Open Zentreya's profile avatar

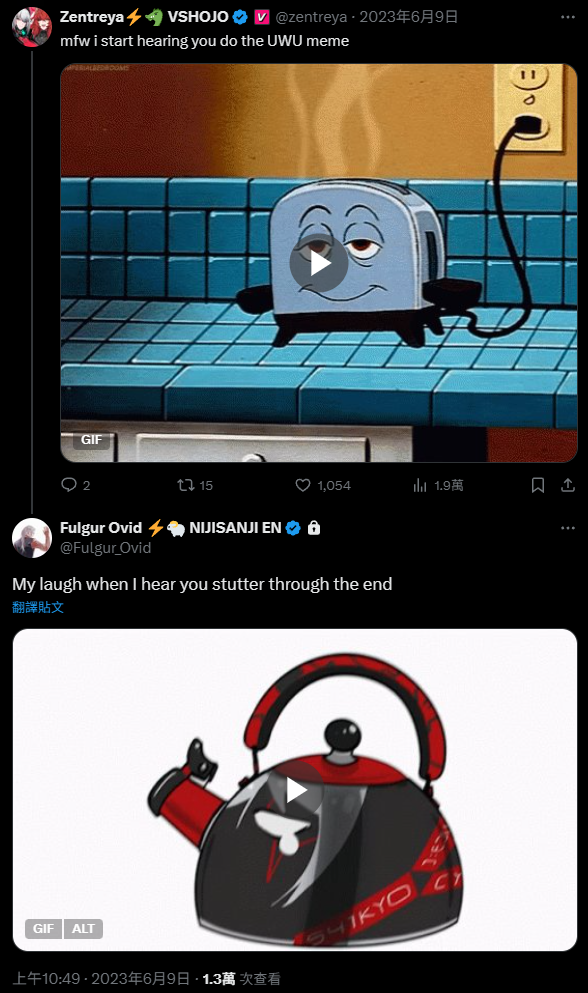32,27
